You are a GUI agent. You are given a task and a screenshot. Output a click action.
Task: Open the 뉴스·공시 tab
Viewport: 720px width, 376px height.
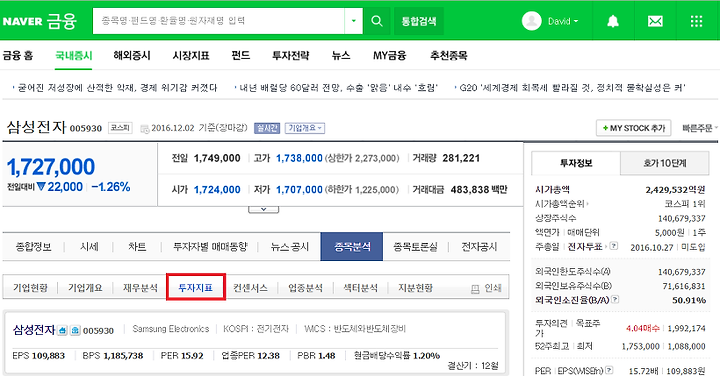click(289, 247)
